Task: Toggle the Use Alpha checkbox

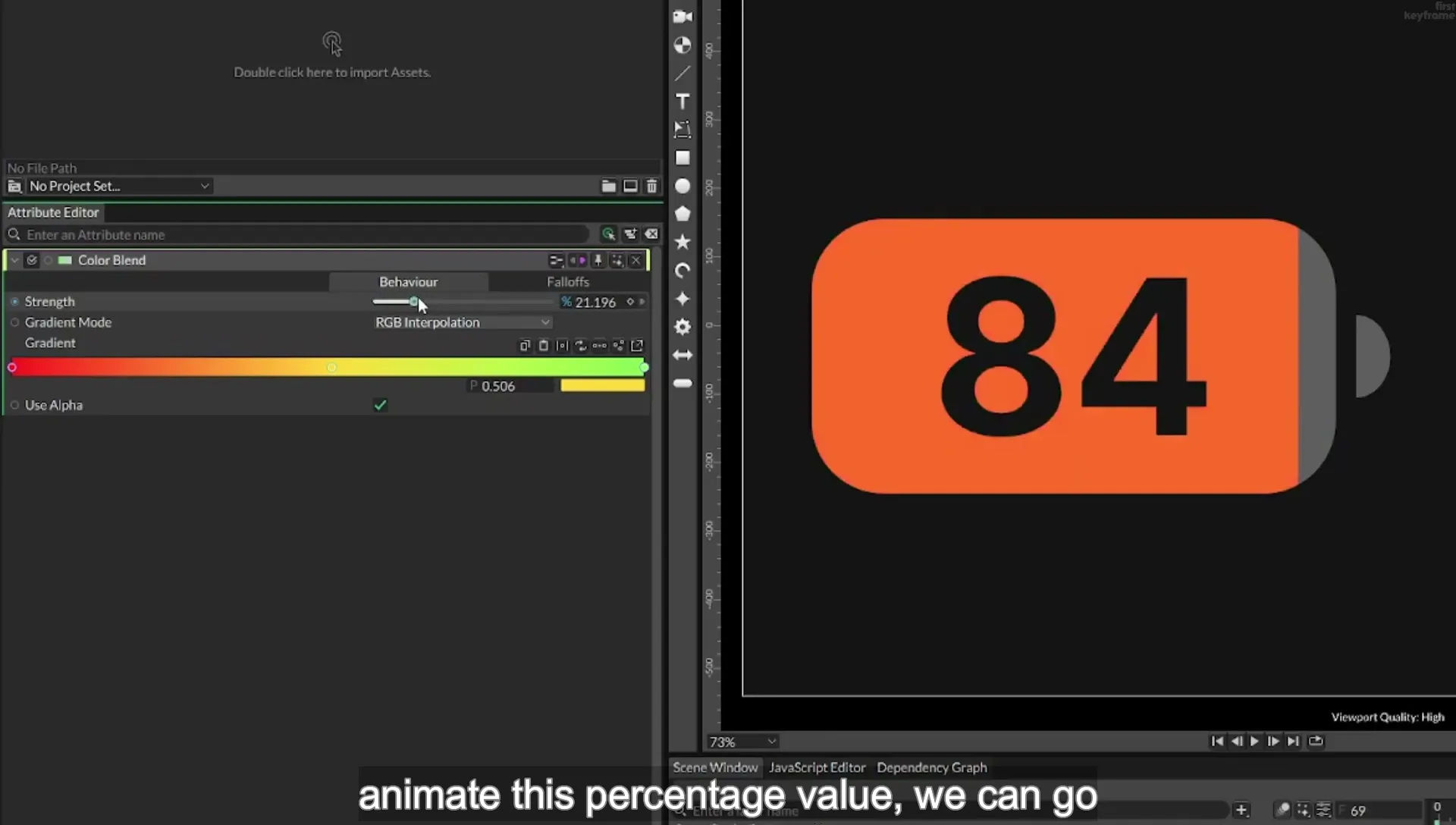Action: [x=380, y=405]
